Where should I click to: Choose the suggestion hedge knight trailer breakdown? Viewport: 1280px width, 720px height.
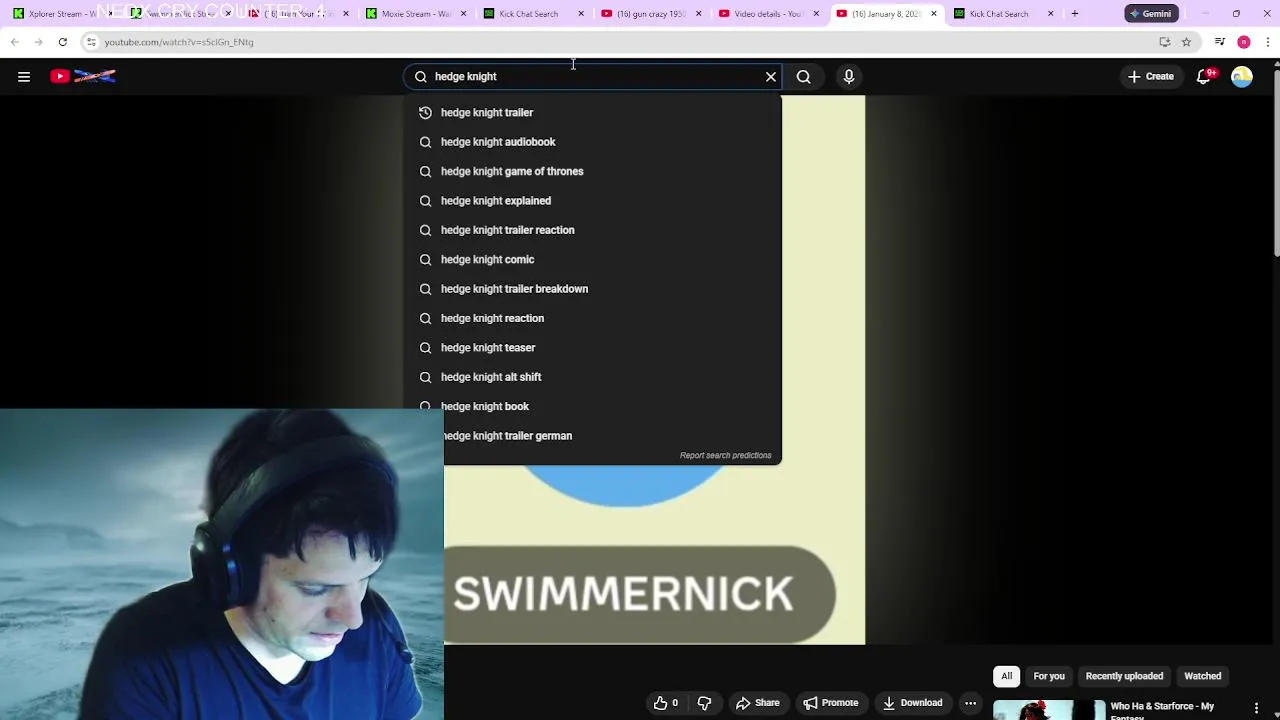click(592, 289)
